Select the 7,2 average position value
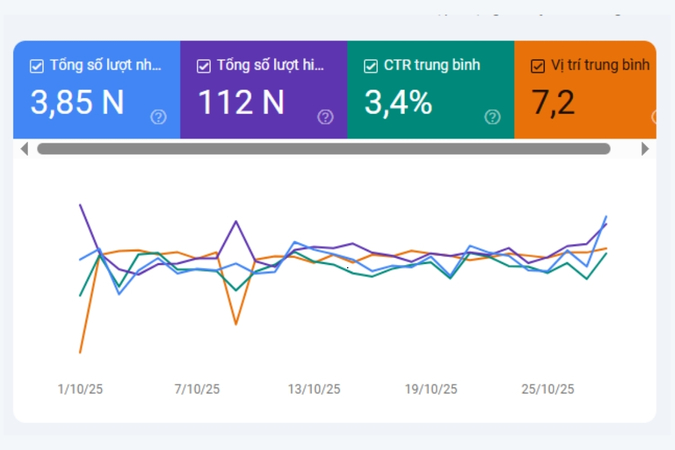Viewport: 675px width, 450px height. [553, 102]
